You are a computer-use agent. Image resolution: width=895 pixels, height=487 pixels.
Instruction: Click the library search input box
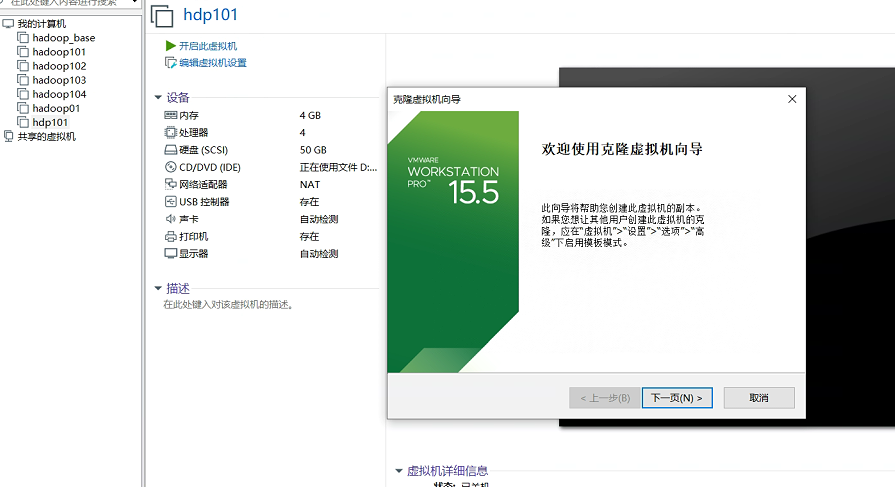click(x=66, y=3)
